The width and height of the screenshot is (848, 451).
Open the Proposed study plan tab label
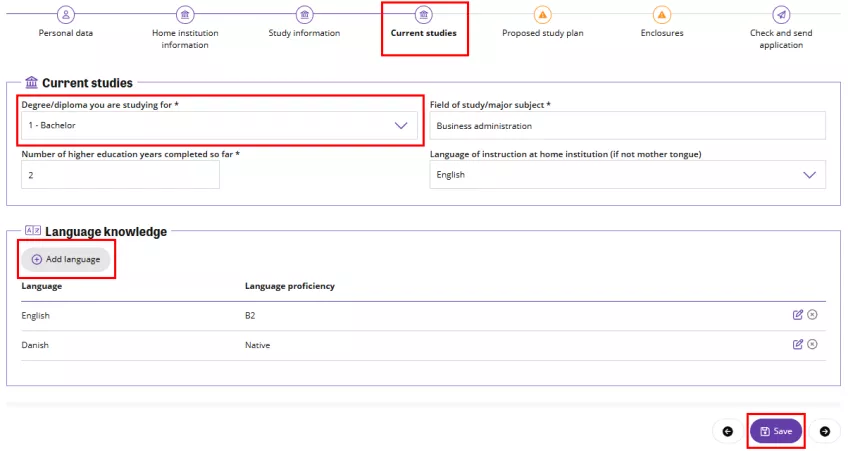pyautogui.click(x=542, y=33)
